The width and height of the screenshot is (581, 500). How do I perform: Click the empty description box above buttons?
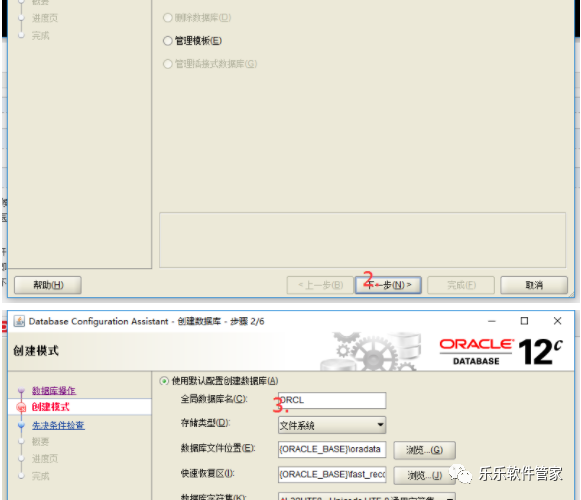[362, 240]
